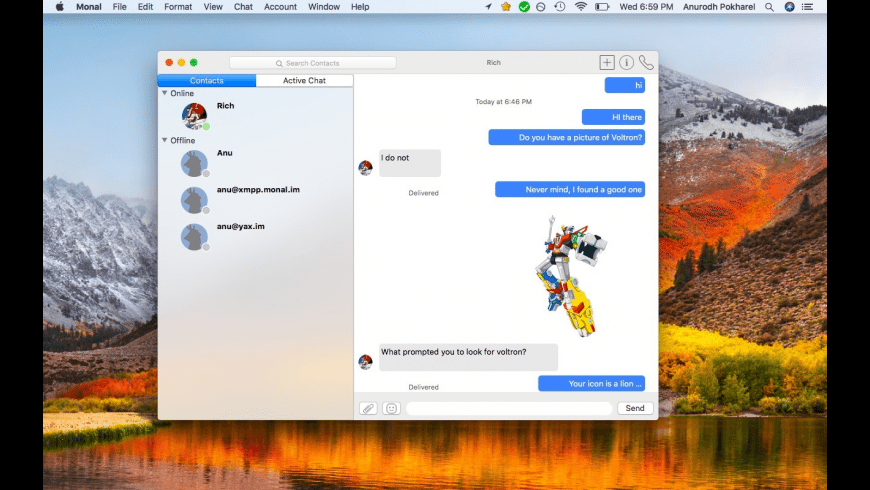
Task: Open the Account menu
Action: (280, 7)
